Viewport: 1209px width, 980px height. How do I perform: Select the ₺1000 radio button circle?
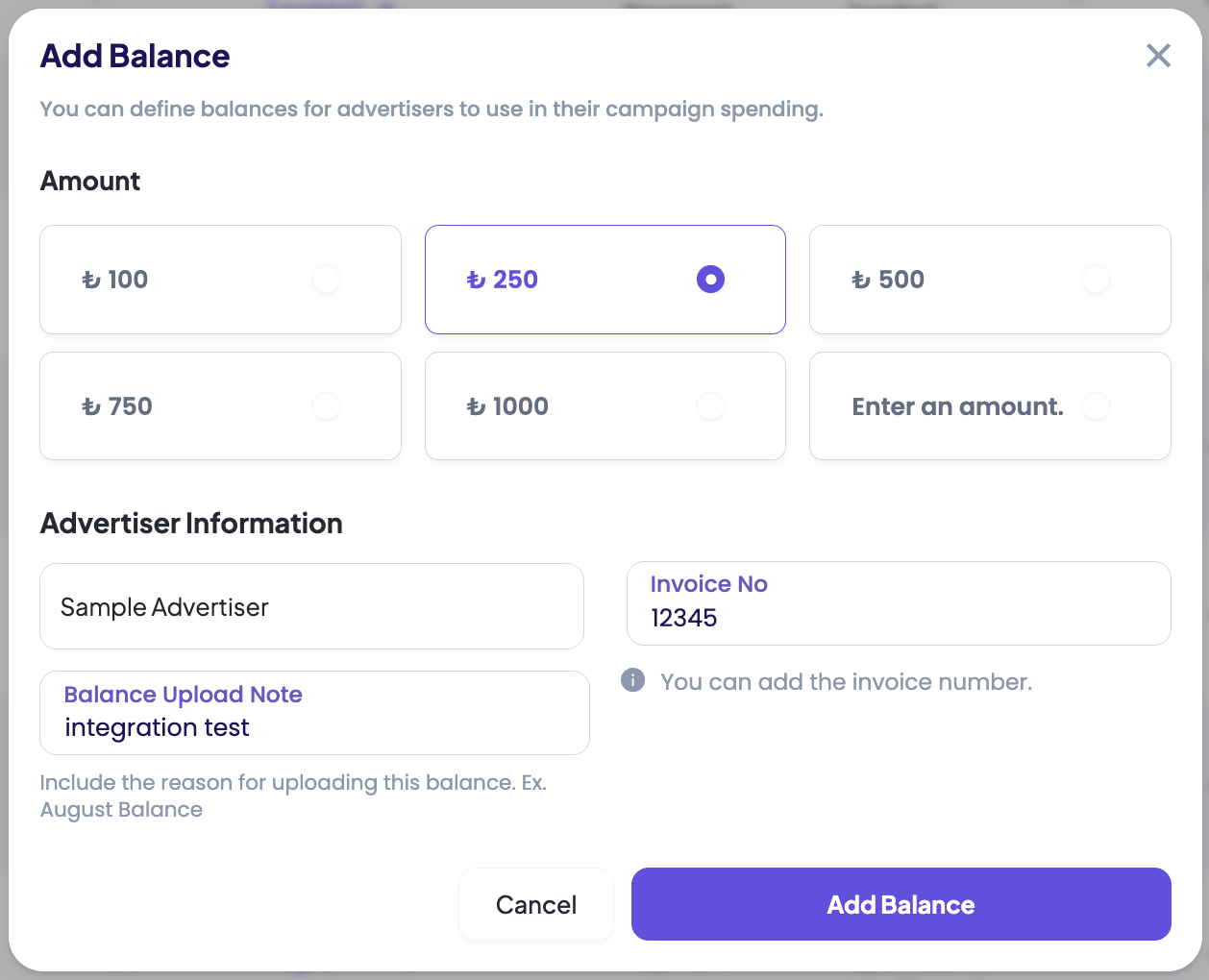coord(710,406)
